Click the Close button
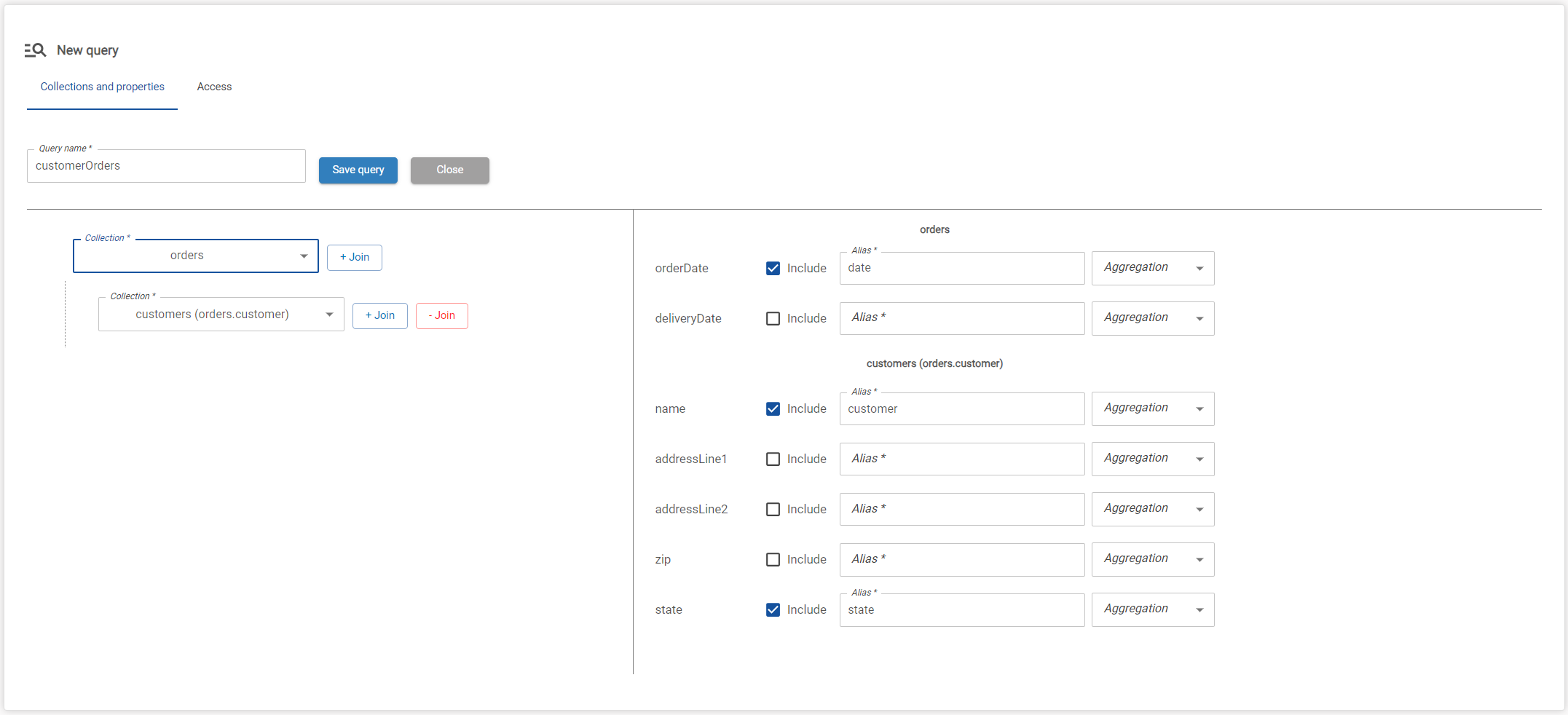Image resolution: width=1568 pixels, height=715 pixels. (449, 170)
